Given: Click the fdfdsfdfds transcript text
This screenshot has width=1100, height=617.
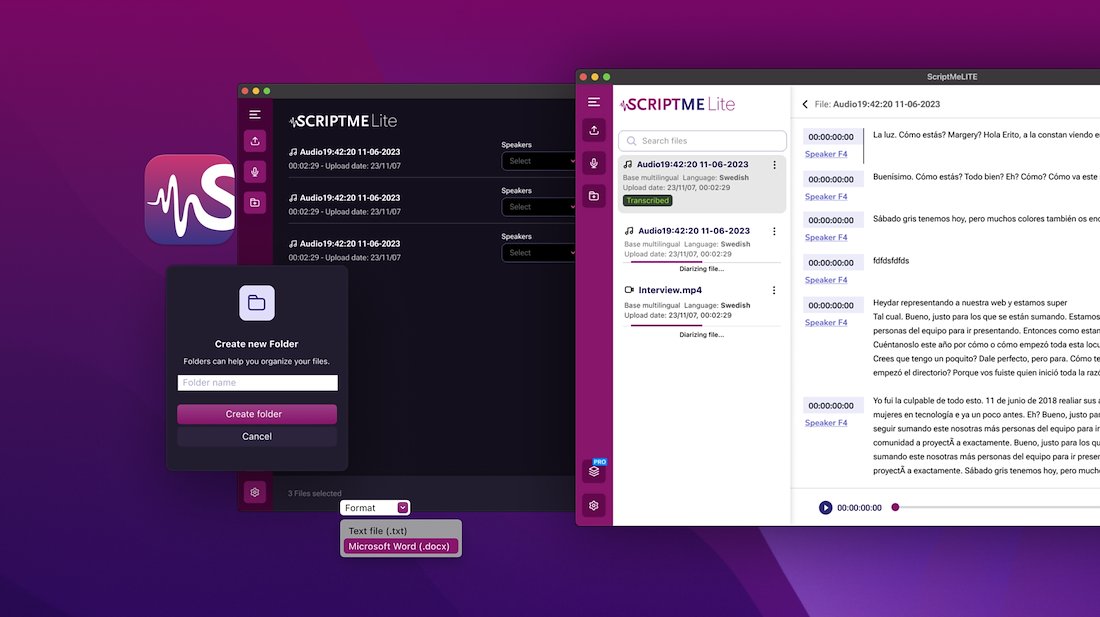Looking at the screenshot, I should pos(891,261).
